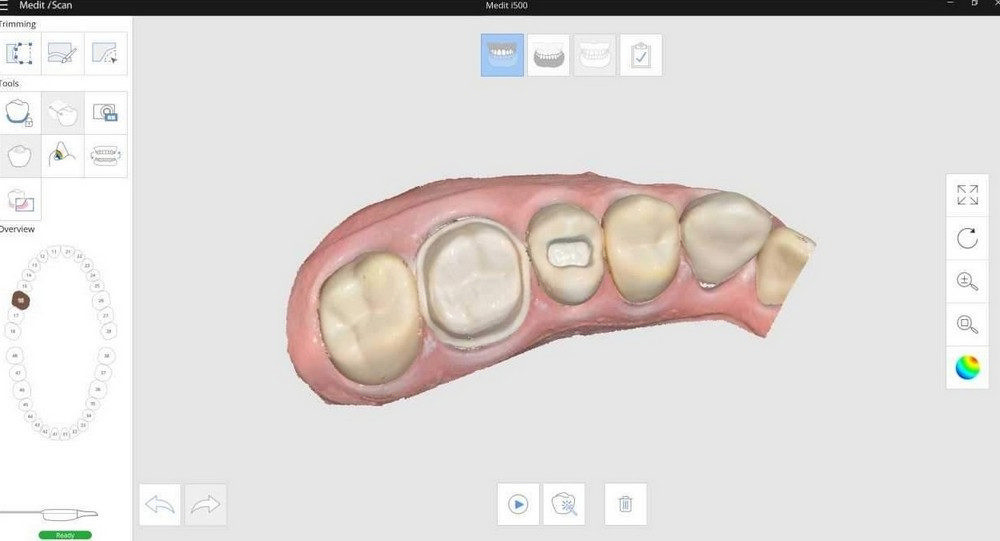Select the occlusion color analysis tool

[x=62, y=156]
